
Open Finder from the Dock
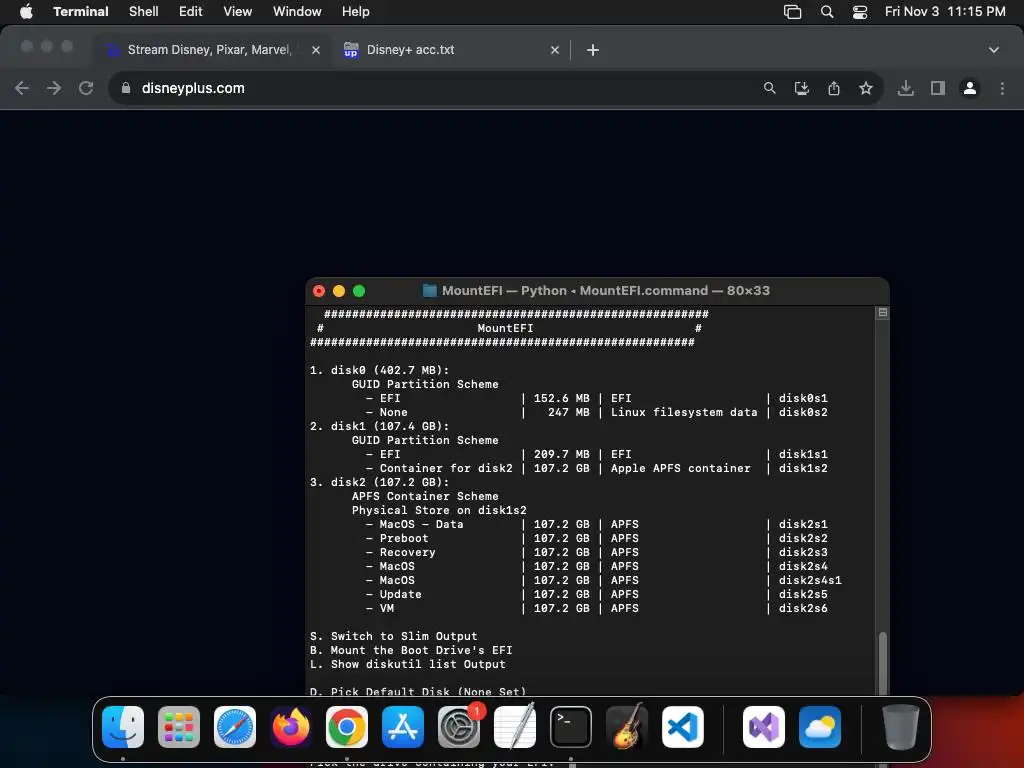pyautogui.click(x=123, y=727)
